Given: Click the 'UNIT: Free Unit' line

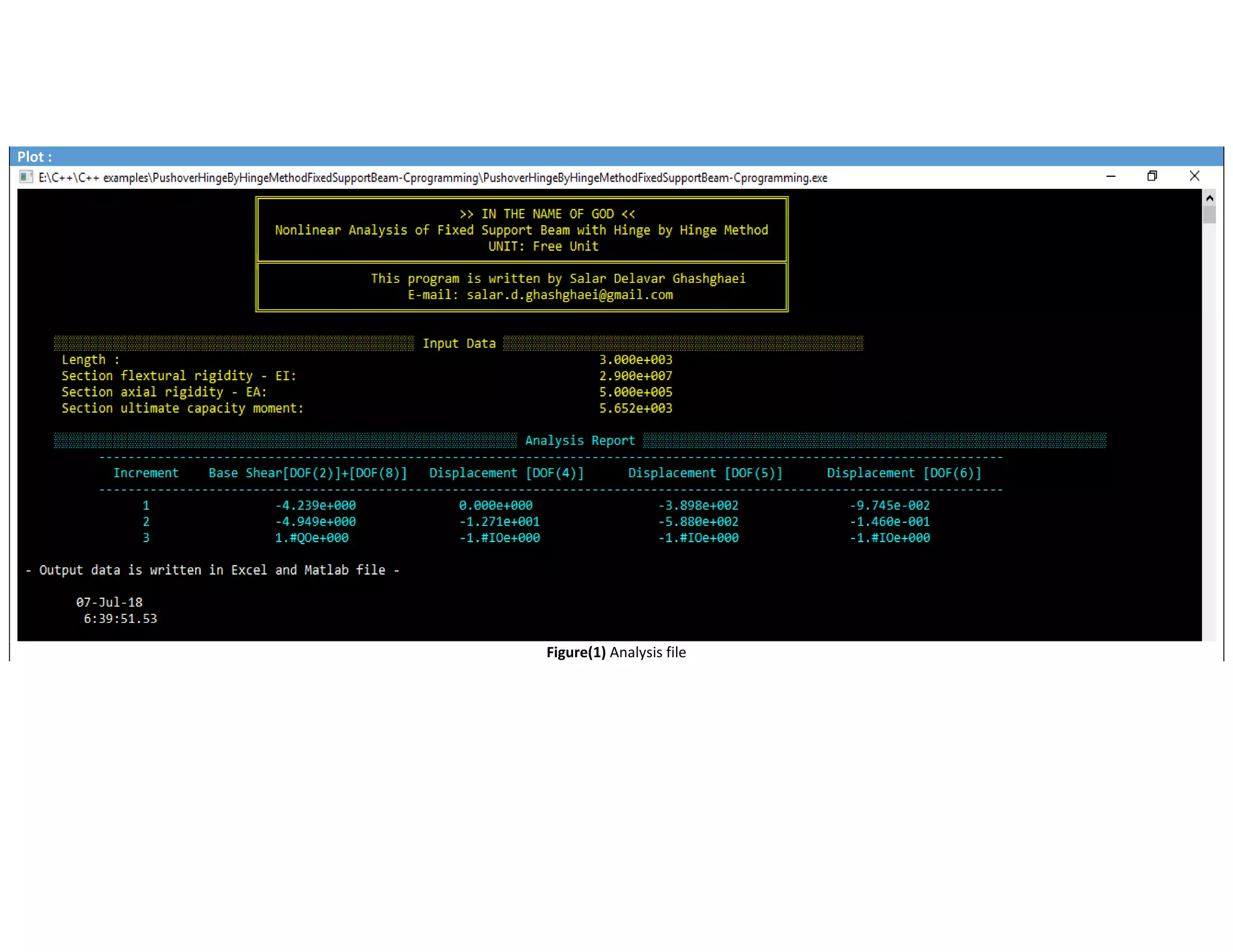Looking at the screenshot, I should (x=543, y=246).
